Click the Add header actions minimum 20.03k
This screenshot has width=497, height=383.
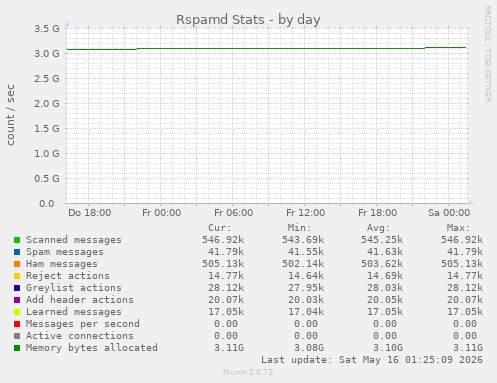306,300
